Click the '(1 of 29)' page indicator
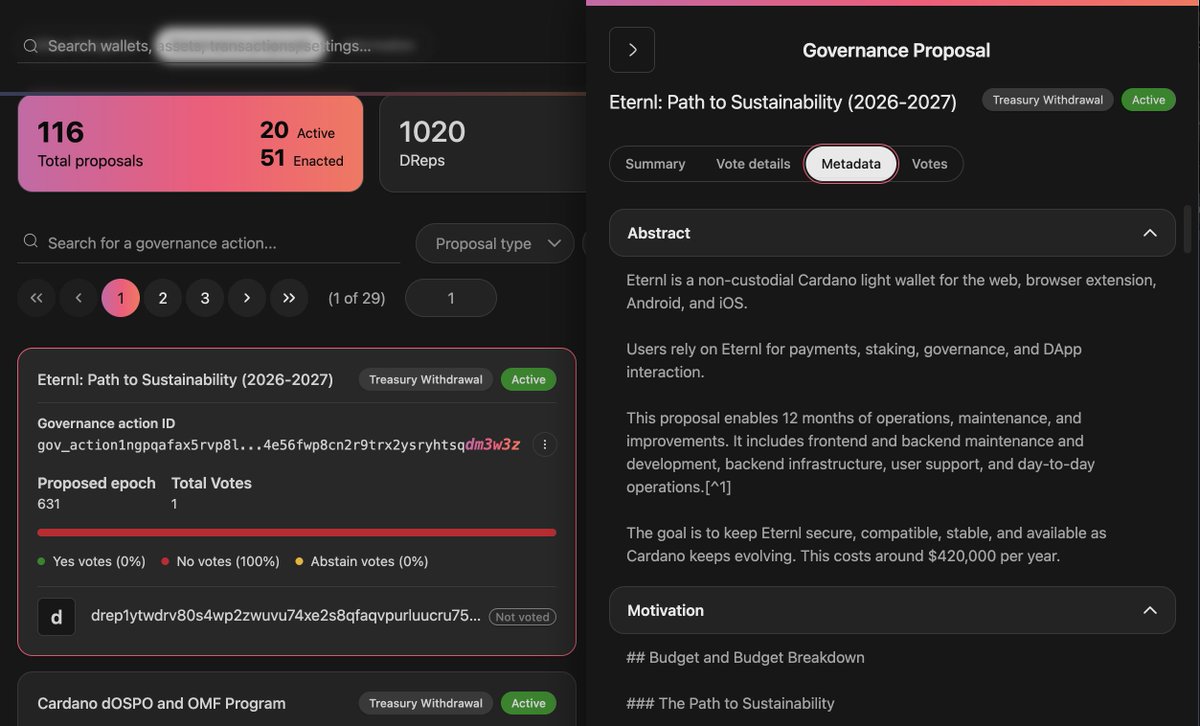 [357, 298]
